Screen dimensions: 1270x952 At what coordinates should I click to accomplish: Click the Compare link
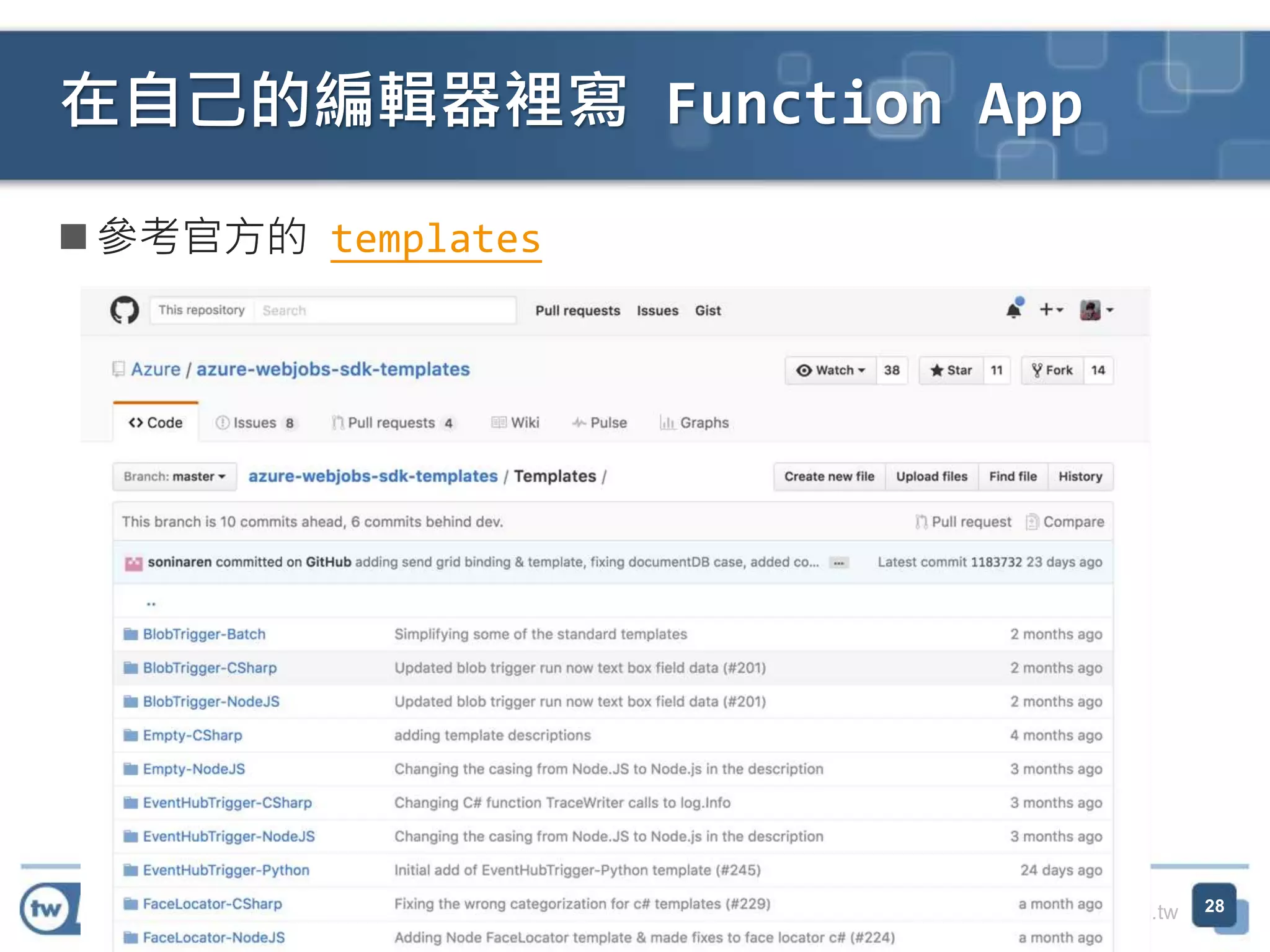coord(1065,522)
